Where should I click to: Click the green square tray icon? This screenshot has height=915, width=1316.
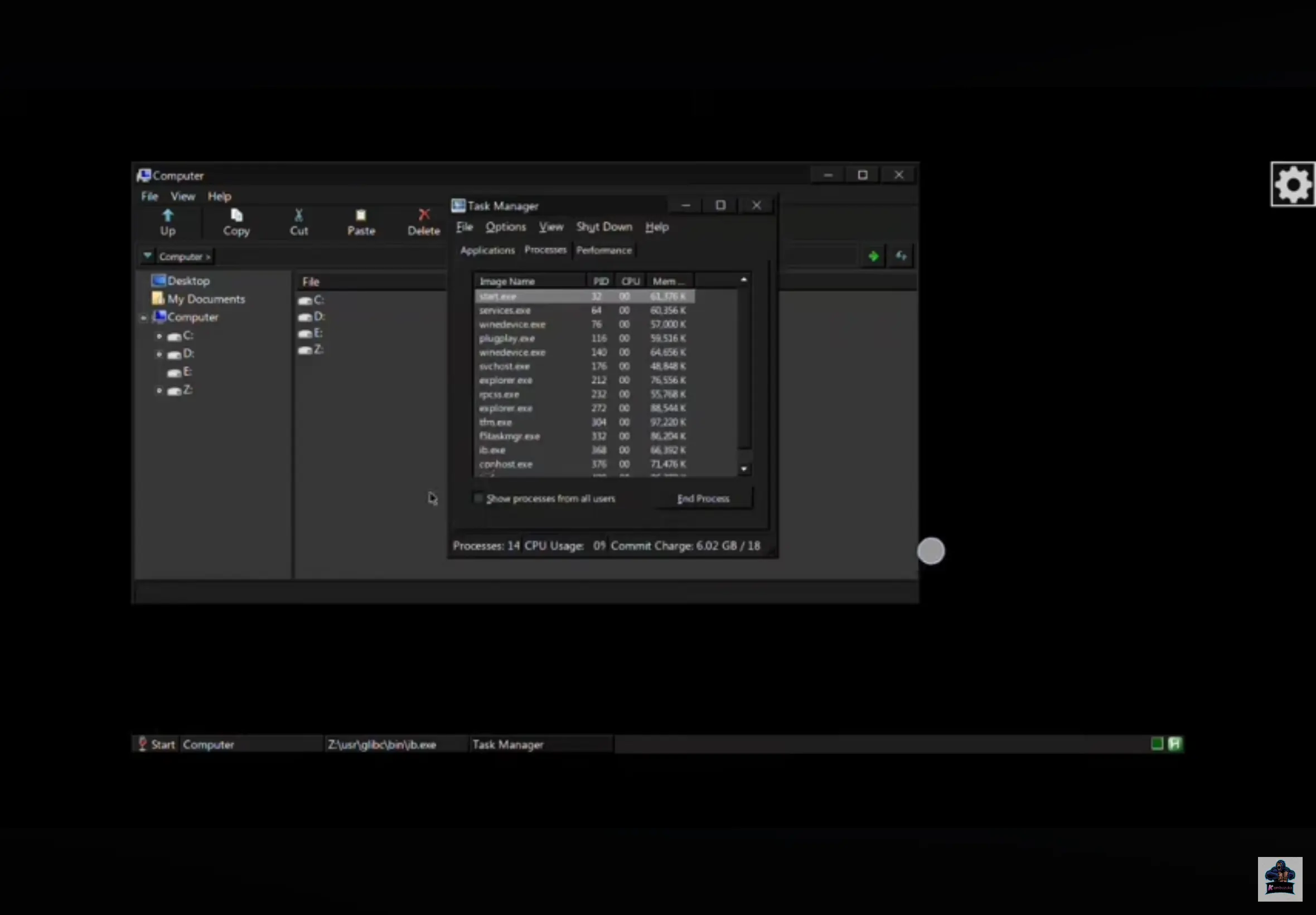(1157, 744)
